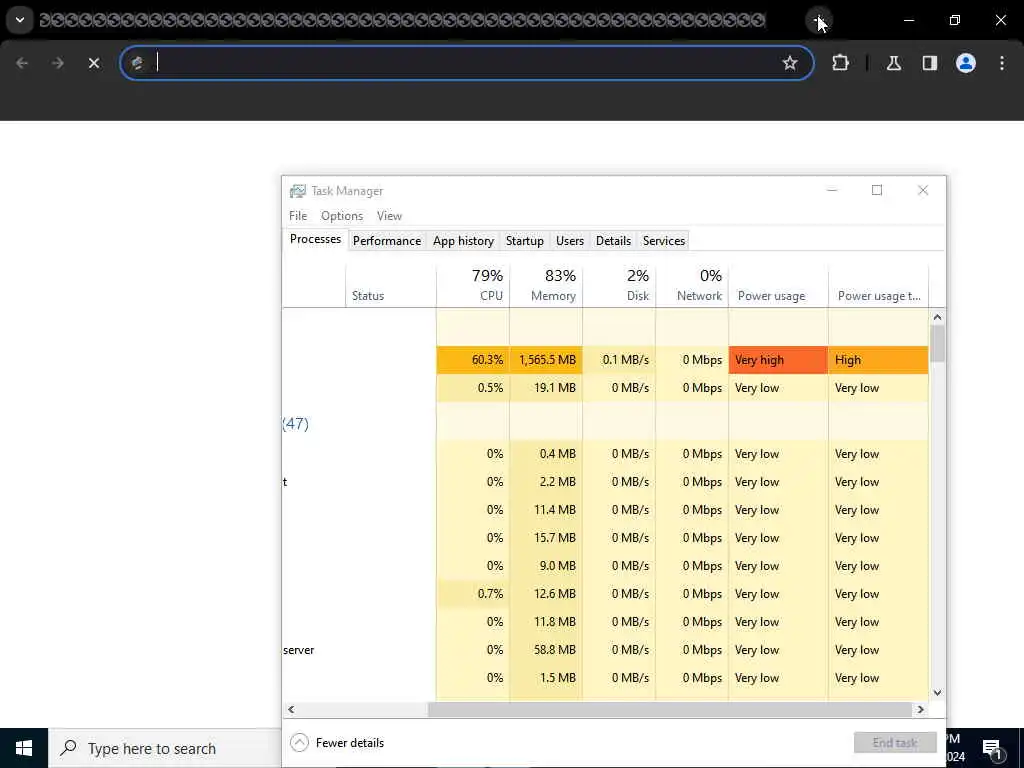This screenshot has height=768, width=1024.
Task: Open the Task Manager File menu
Action: coord(298,216)
